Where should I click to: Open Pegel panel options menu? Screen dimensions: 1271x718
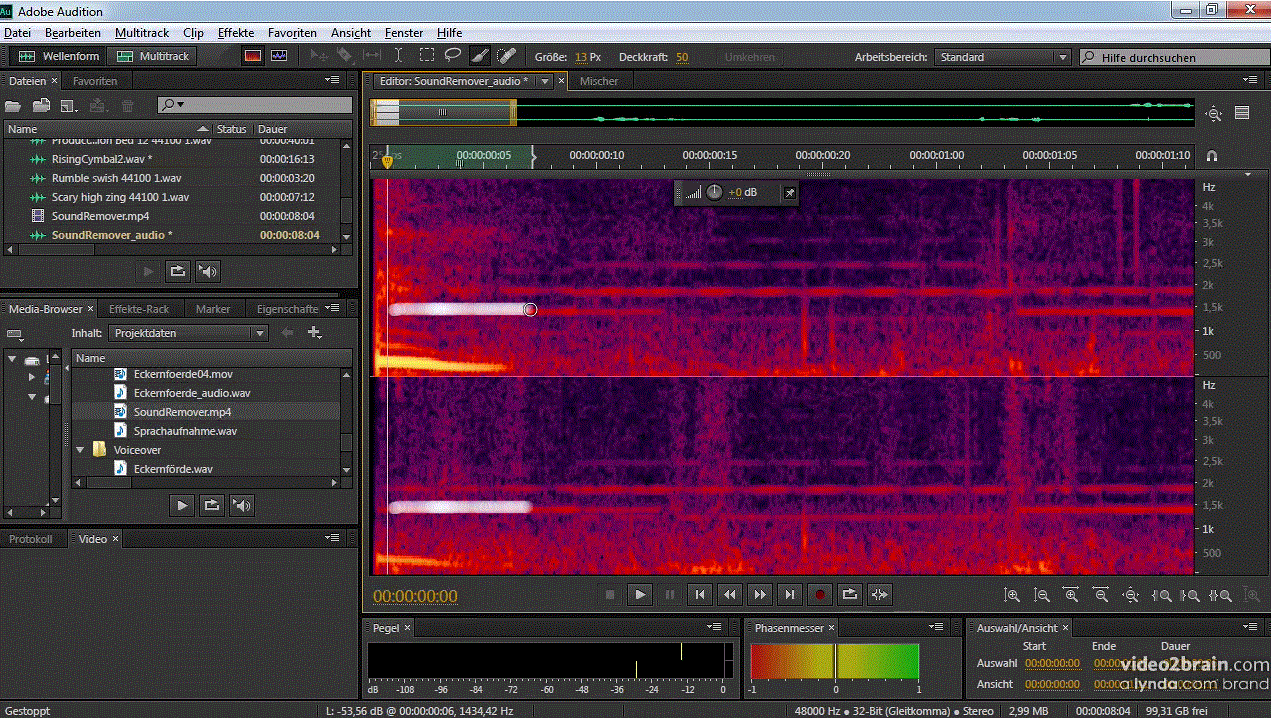tap(715, 627)
